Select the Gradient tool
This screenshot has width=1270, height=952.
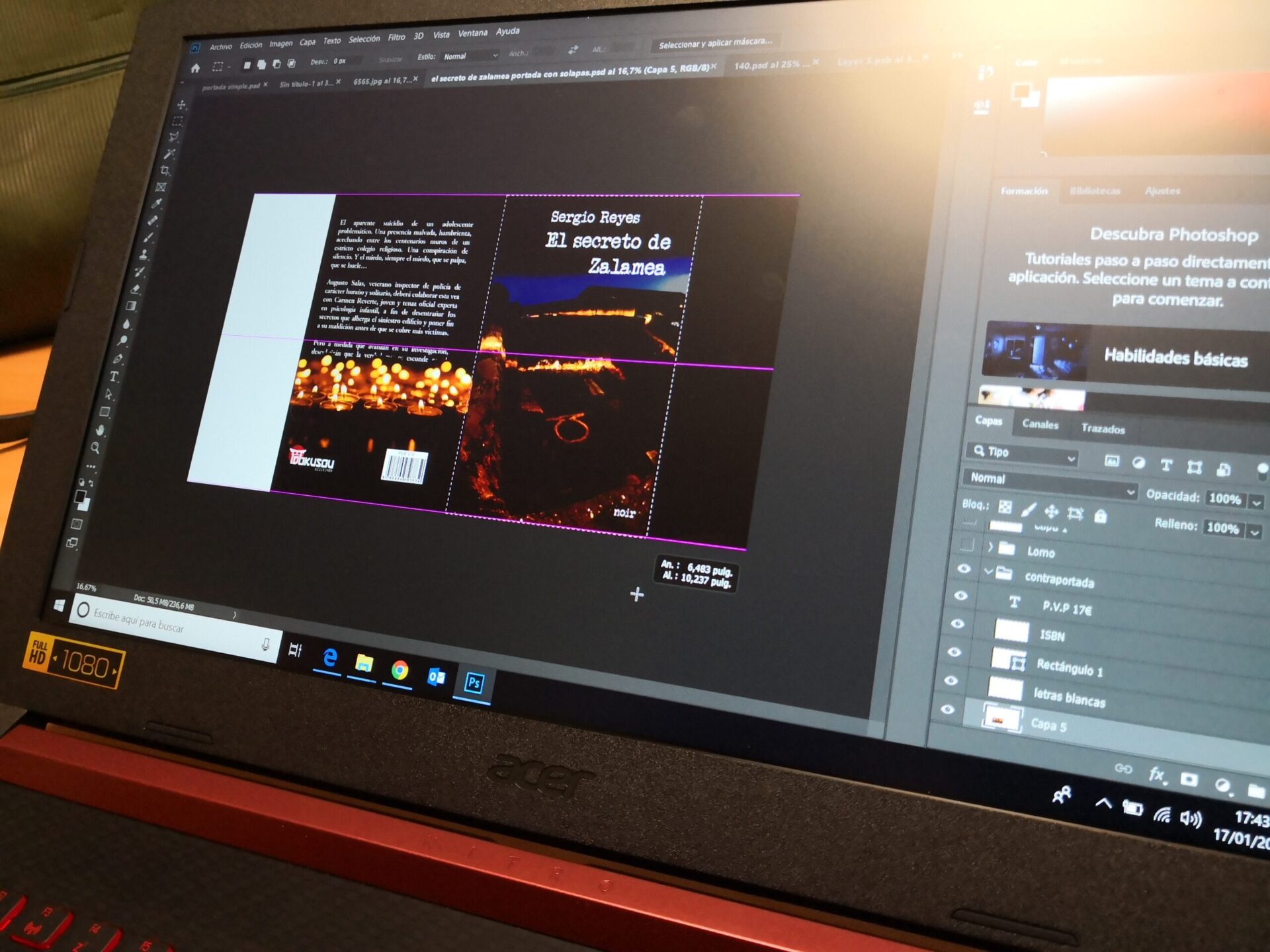(131, 306)
